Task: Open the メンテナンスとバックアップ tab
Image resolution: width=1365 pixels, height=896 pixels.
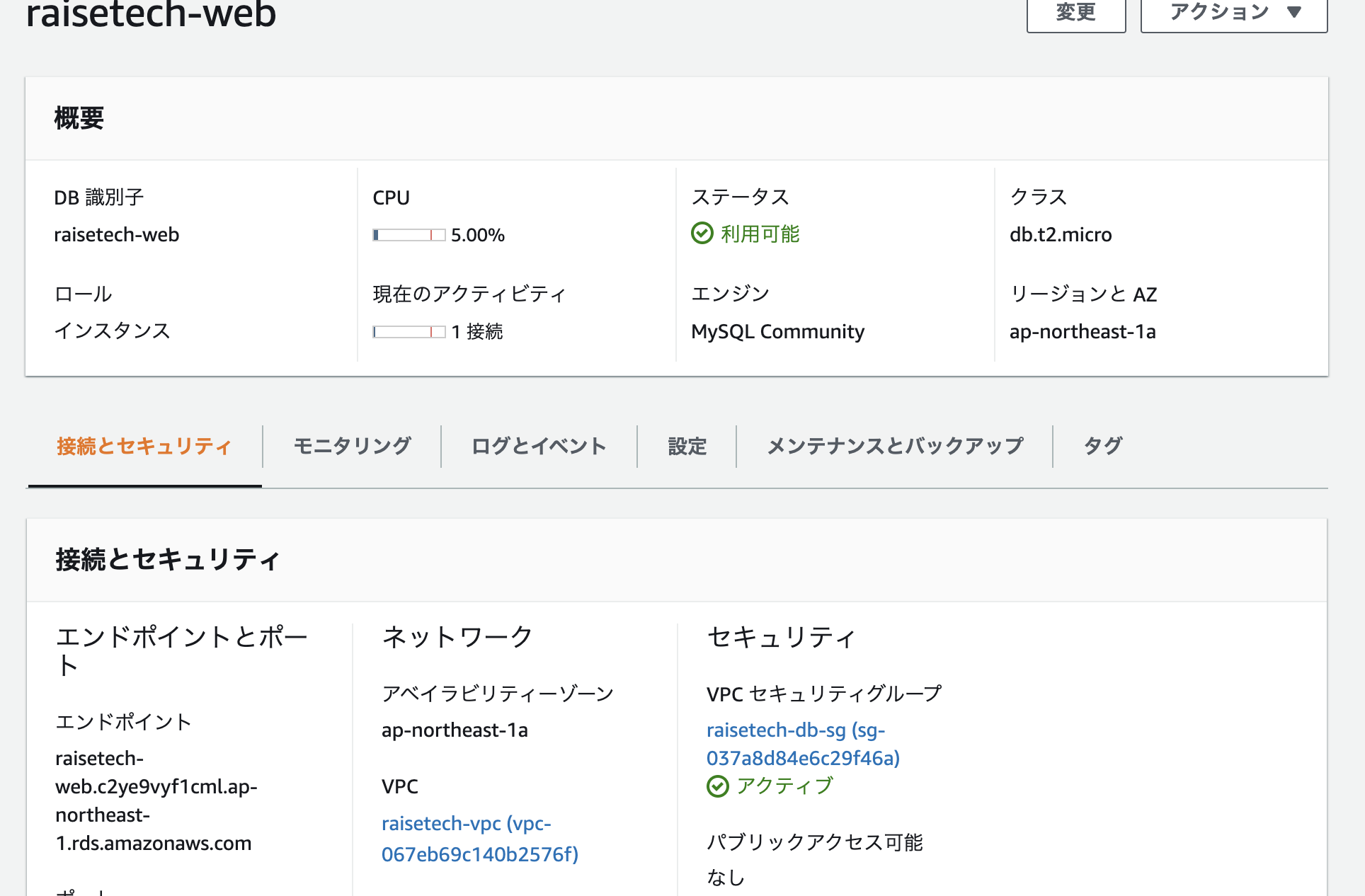Action: click(894, 446)
